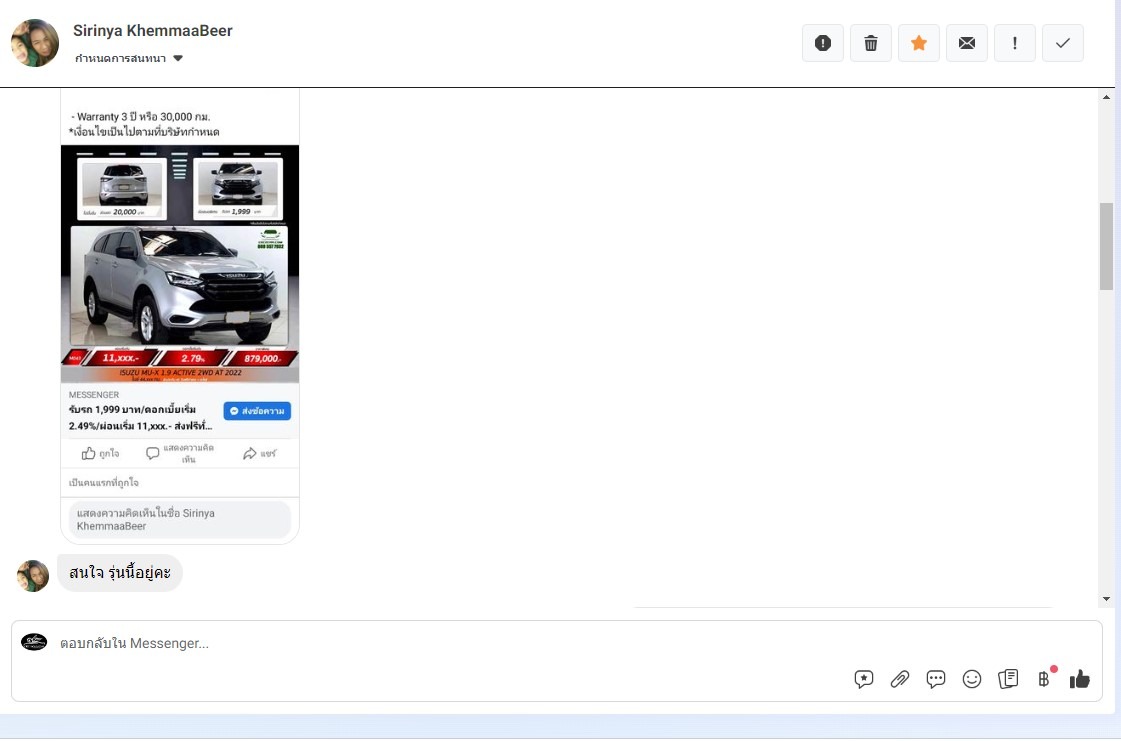Viewport: 1121px width, 741px height.
Task: Send a thumbs up like
Action: pos(1080,679)
